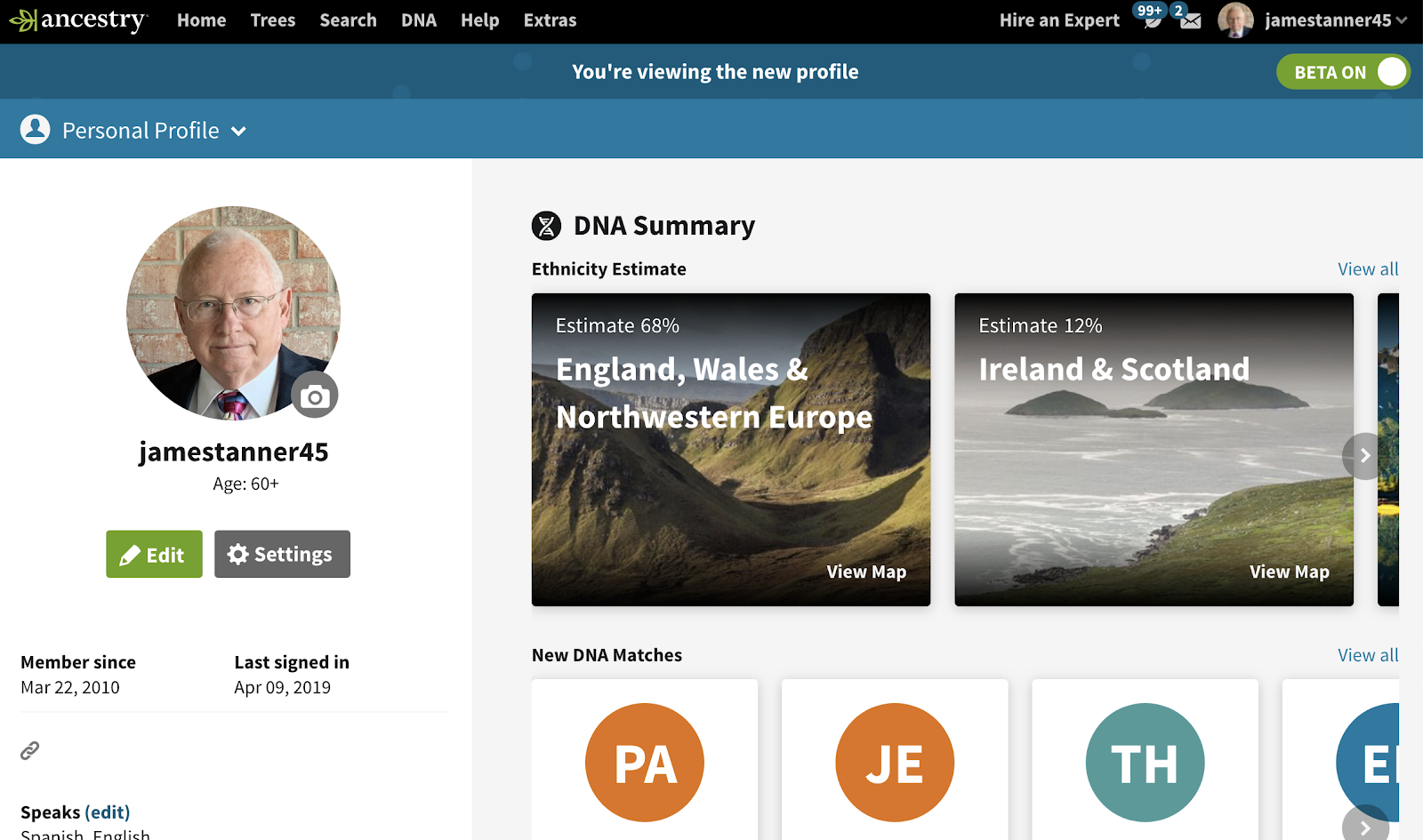This screenshot has height=840, width=1423.
Task: Turn off the BETA toggle
Action: pyautogui.click(x=1391, y=72)
